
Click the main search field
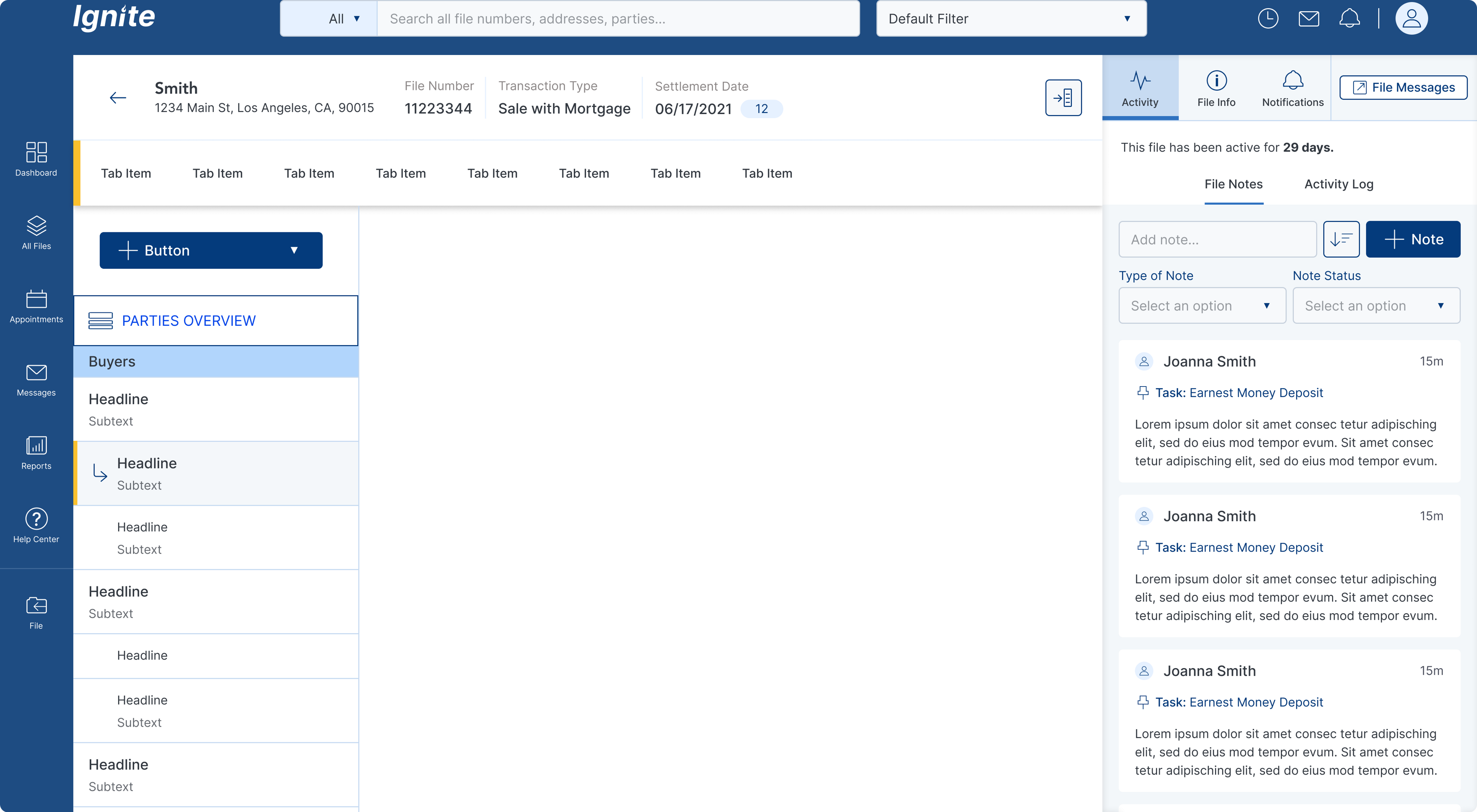click(x=618, y=18)
